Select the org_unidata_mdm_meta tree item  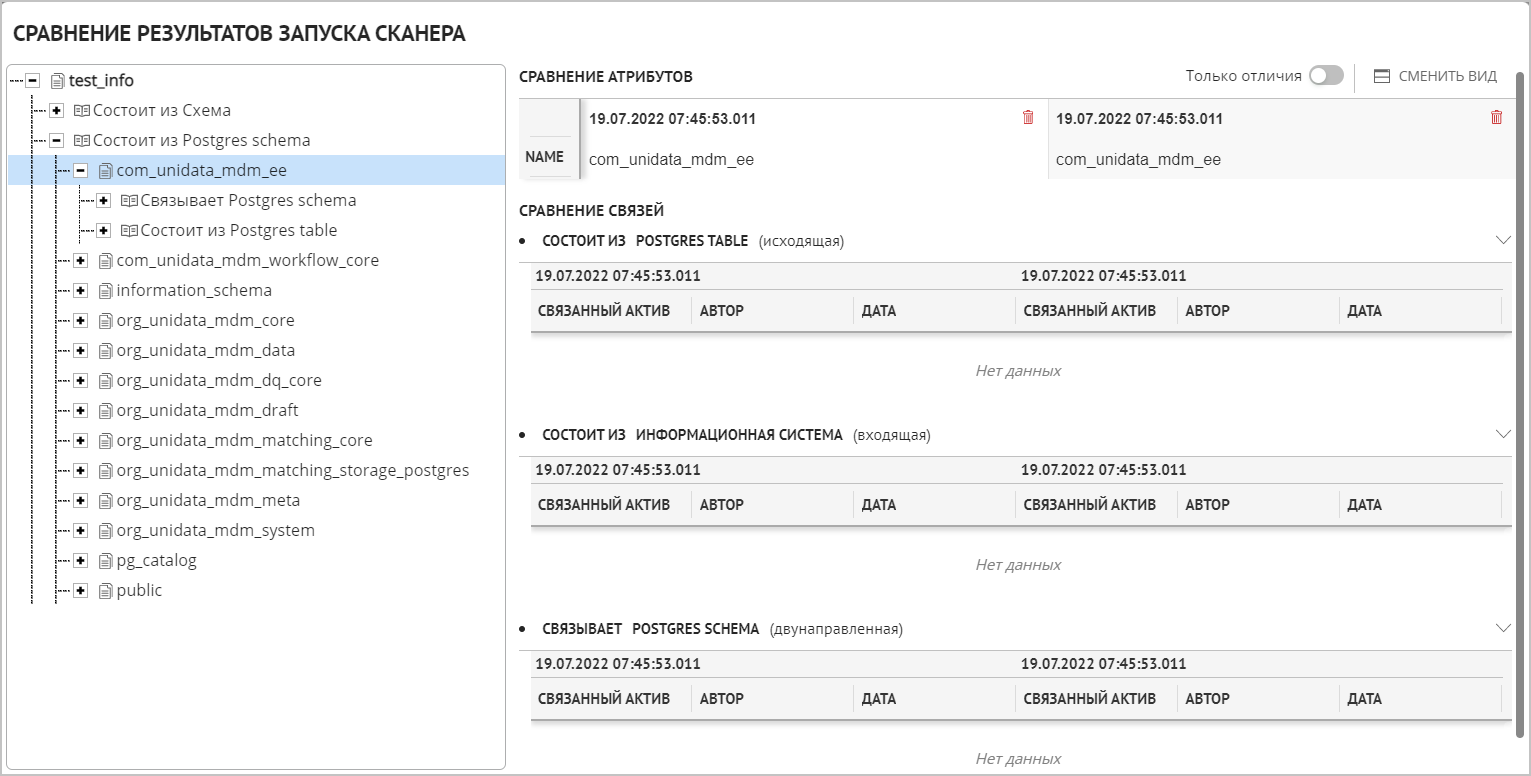208,500
